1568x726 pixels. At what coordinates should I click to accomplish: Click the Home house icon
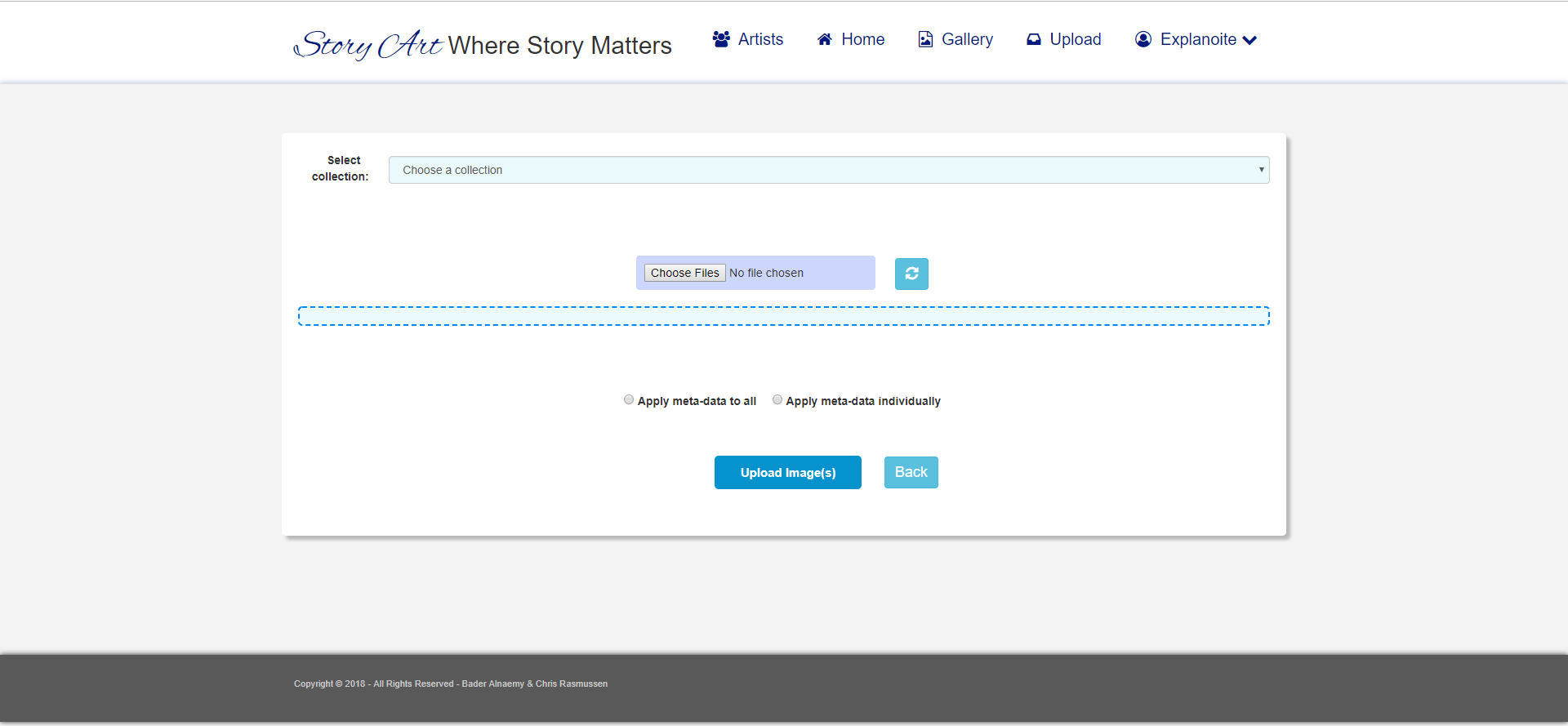(825, 39)
